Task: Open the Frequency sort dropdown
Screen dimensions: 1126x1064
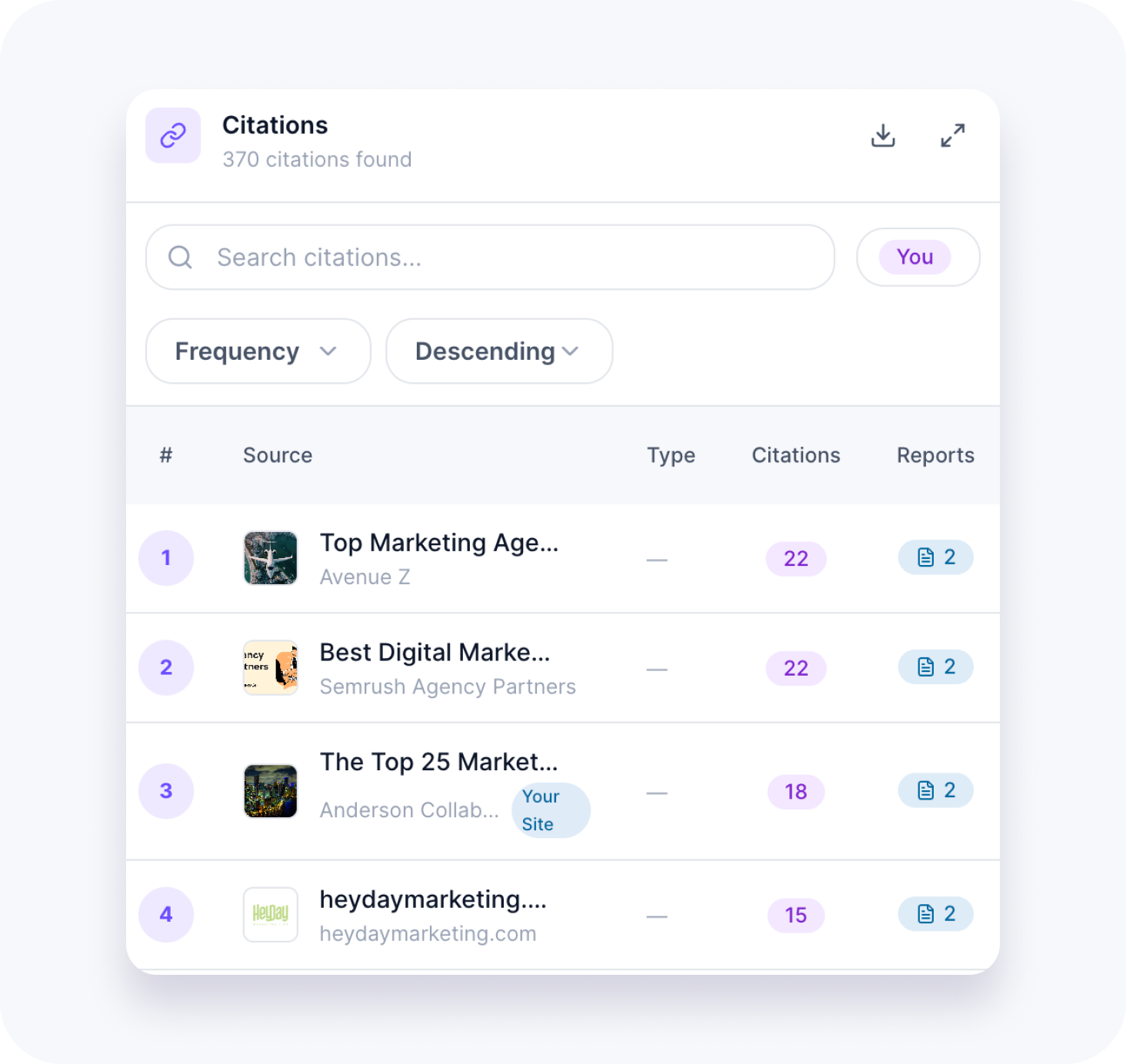Action: (258, 351)
